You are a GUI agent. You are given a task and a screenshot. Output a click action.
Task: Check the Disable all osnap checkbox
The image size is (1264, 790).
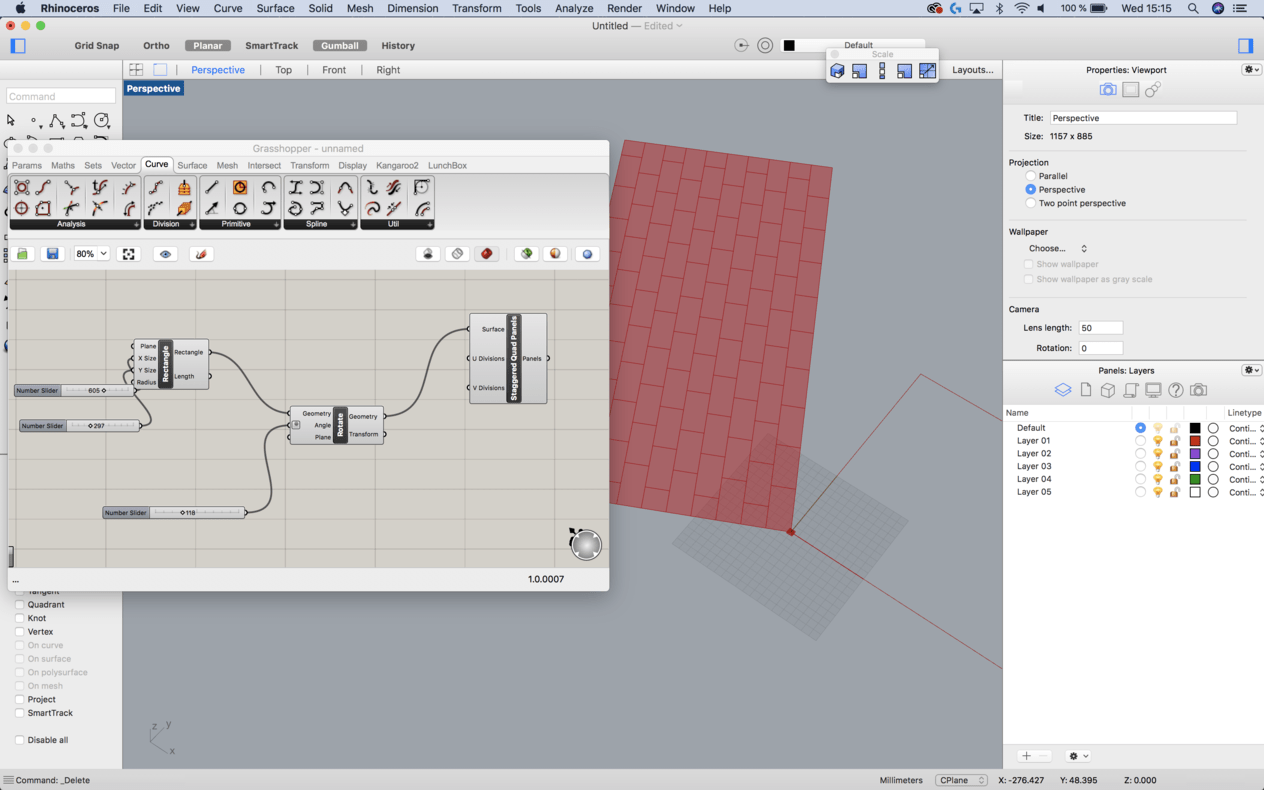point(19,740)
